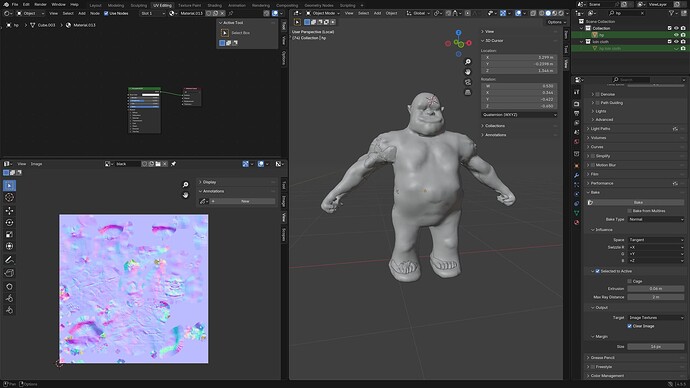Click zoom magnifier in 3D viewport
The image size is (690, 388).
coord(468,62)
